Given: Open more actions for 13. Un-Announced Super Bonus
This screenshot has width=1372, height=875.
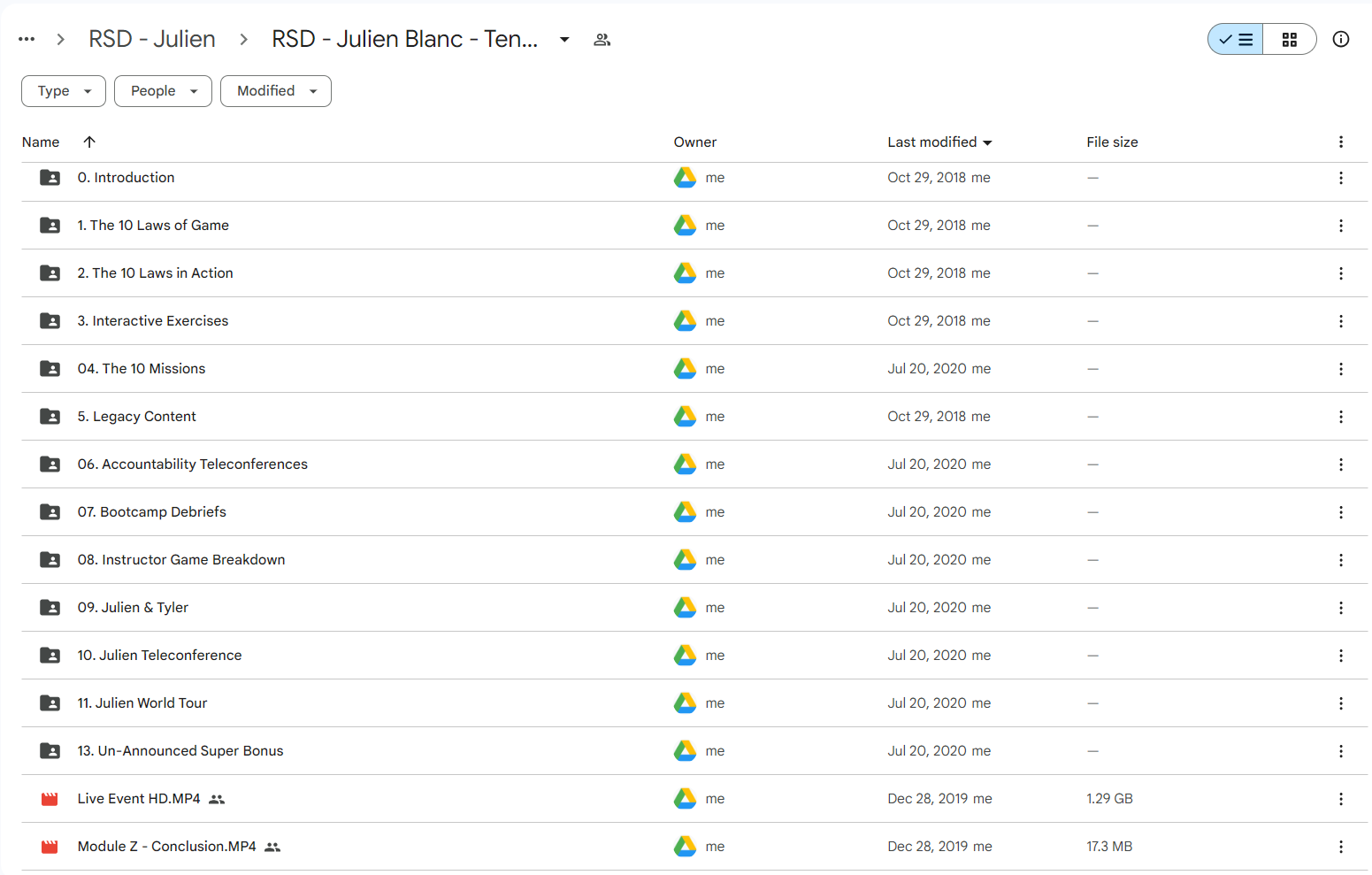Looking at the screenshot, I should pyautogui.click(x=1341, y=751).
